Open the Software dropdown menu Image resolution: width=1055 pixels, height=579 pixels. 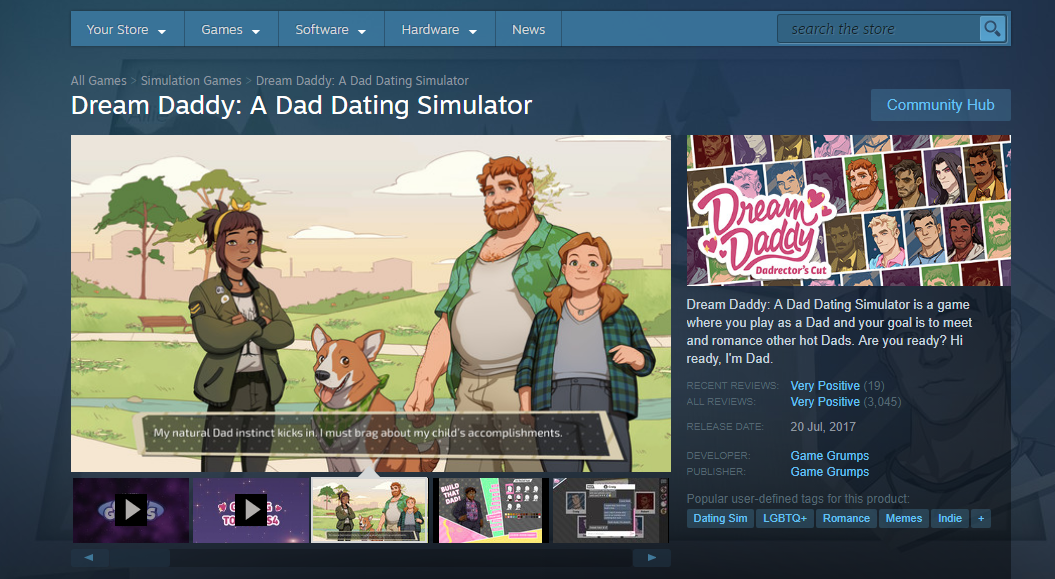tap(331, 30)
